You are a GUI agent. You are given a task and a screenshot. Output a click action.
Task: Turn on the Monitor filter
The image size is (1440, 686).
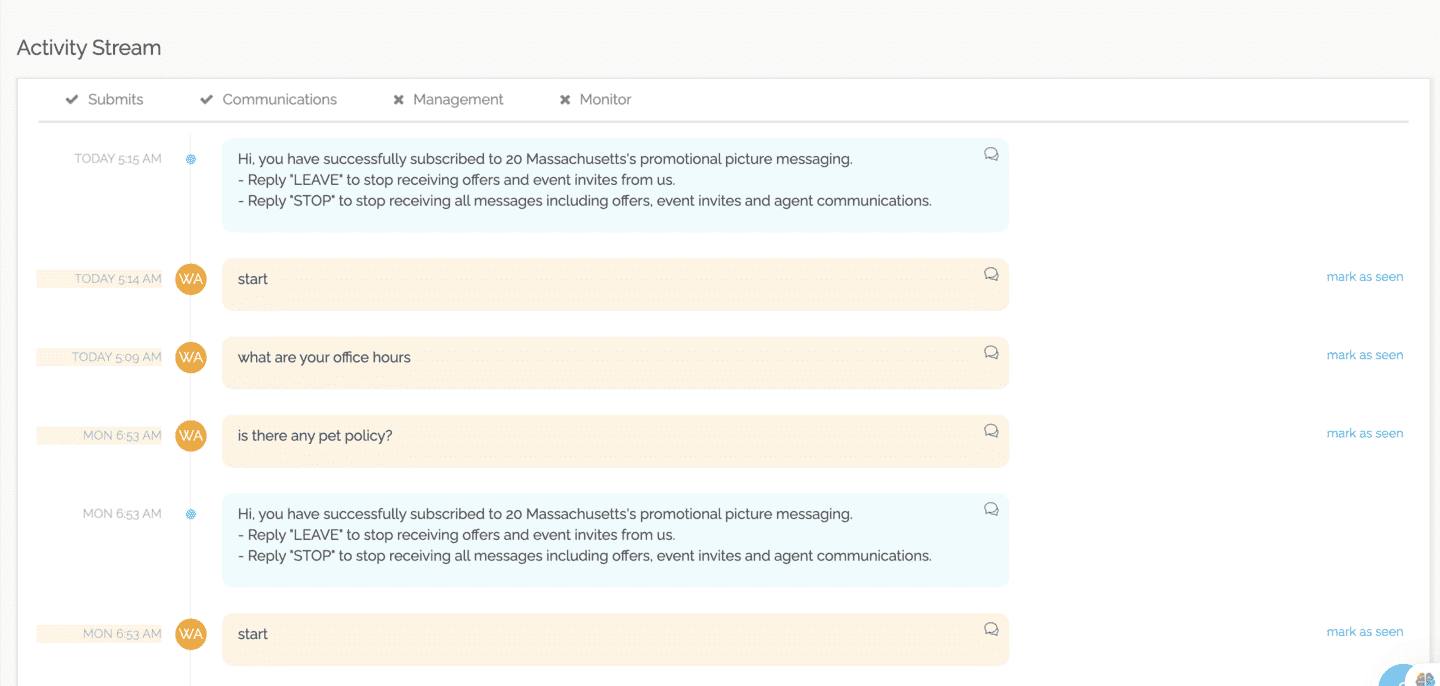click(x=595, y=100)
